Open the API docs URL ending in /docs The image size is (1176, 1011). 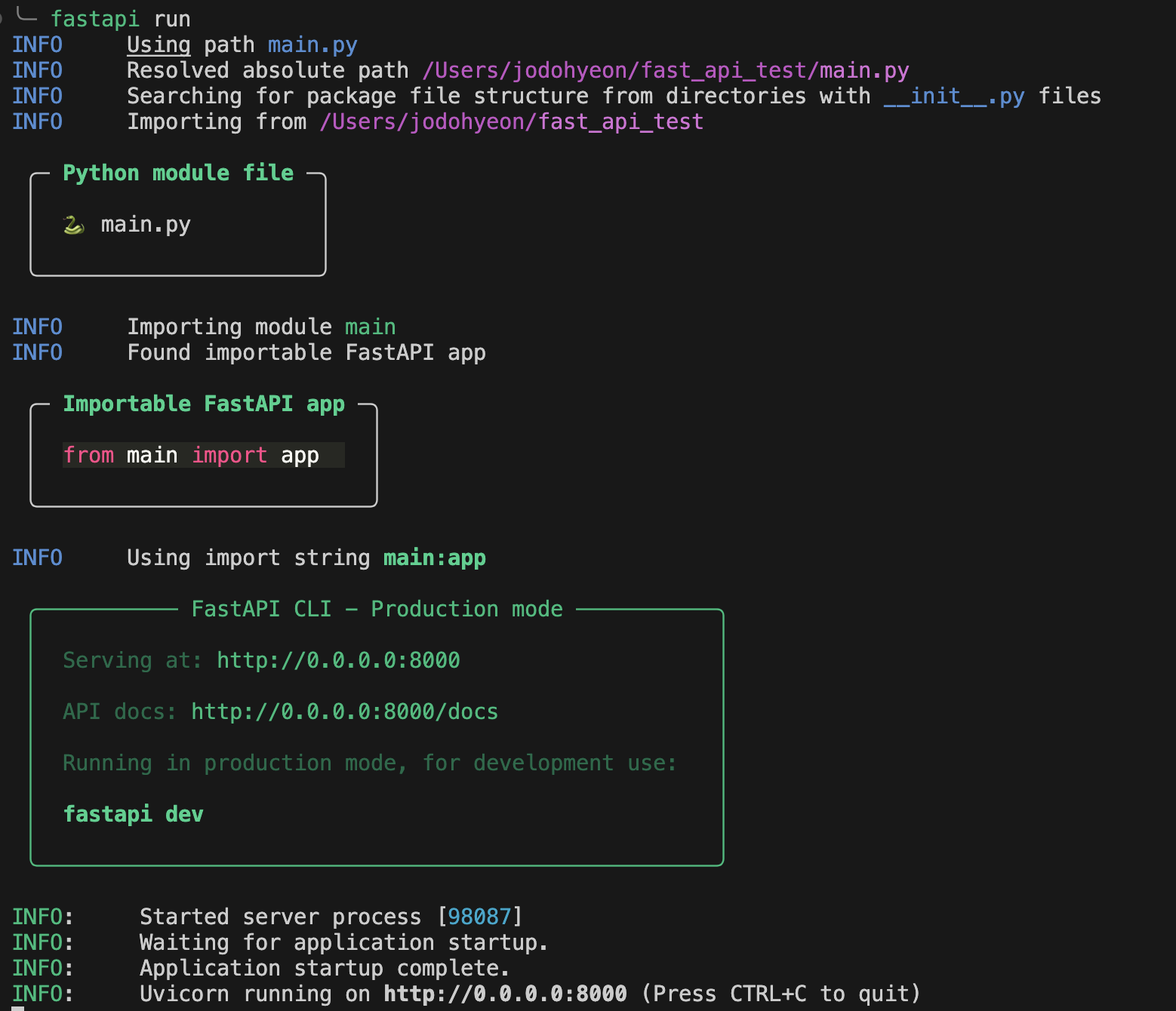coord(344,711)
